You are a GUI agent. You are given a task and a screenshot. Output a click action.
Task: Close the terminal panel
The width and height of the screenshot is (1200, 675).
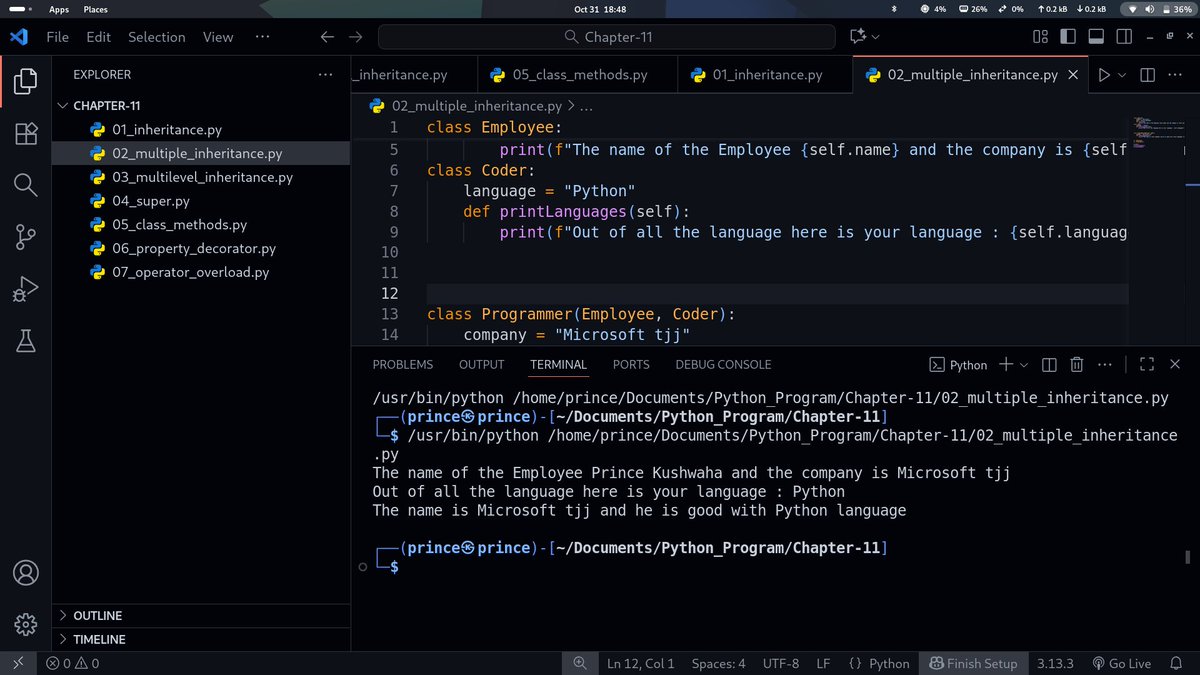pyautogui.click(x=1175, y=365)
